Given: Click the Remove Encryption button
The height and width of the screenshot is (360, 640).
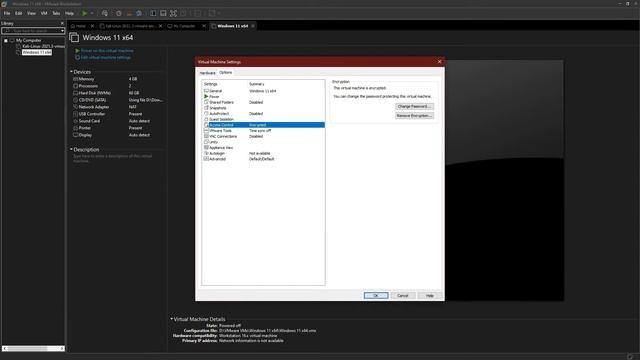Looking at the screenshot, I should coord(414,116).
